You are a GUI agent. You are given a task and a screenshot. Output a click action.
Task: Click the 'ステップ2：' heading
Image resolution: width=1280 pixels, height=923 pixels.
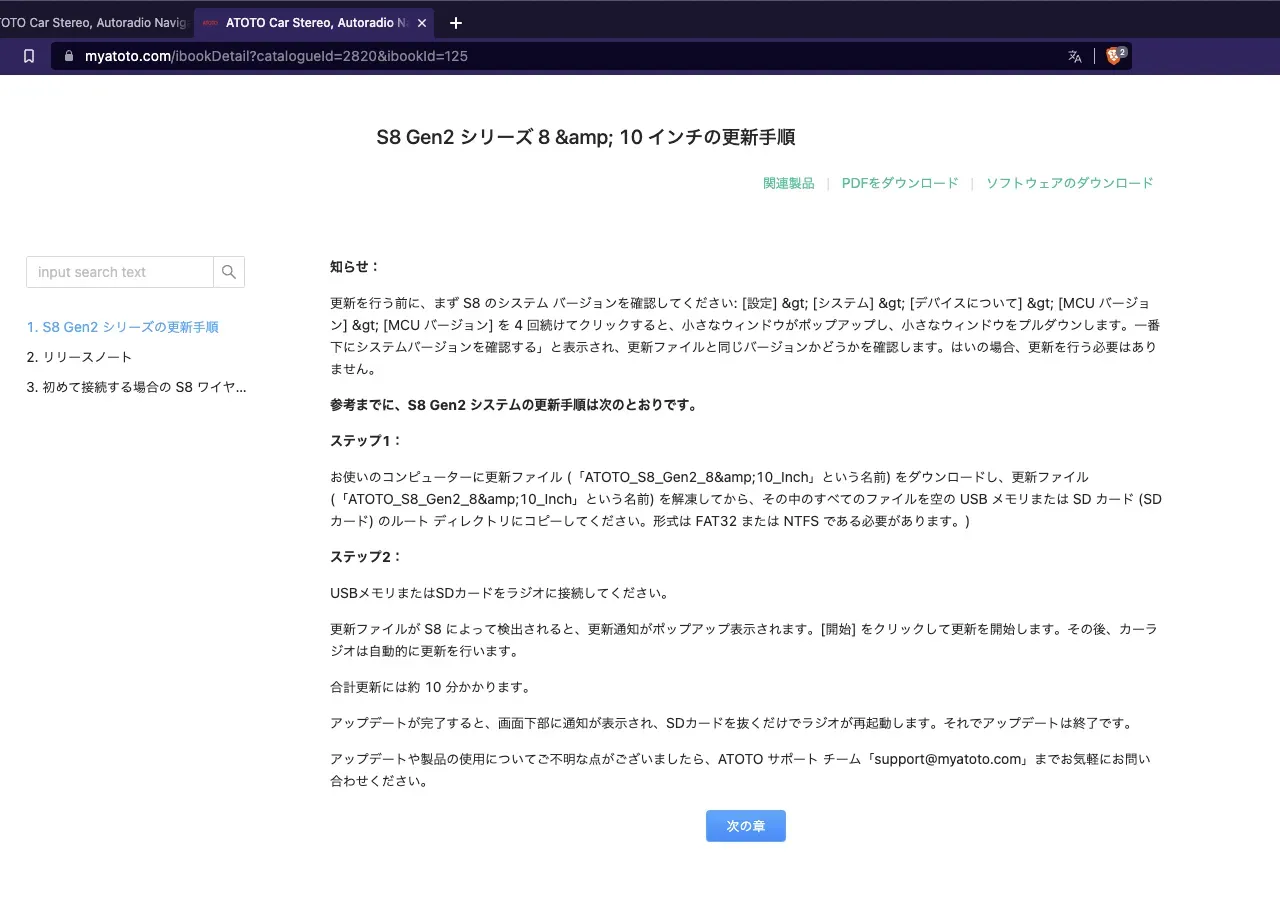(x=366, y=557)
